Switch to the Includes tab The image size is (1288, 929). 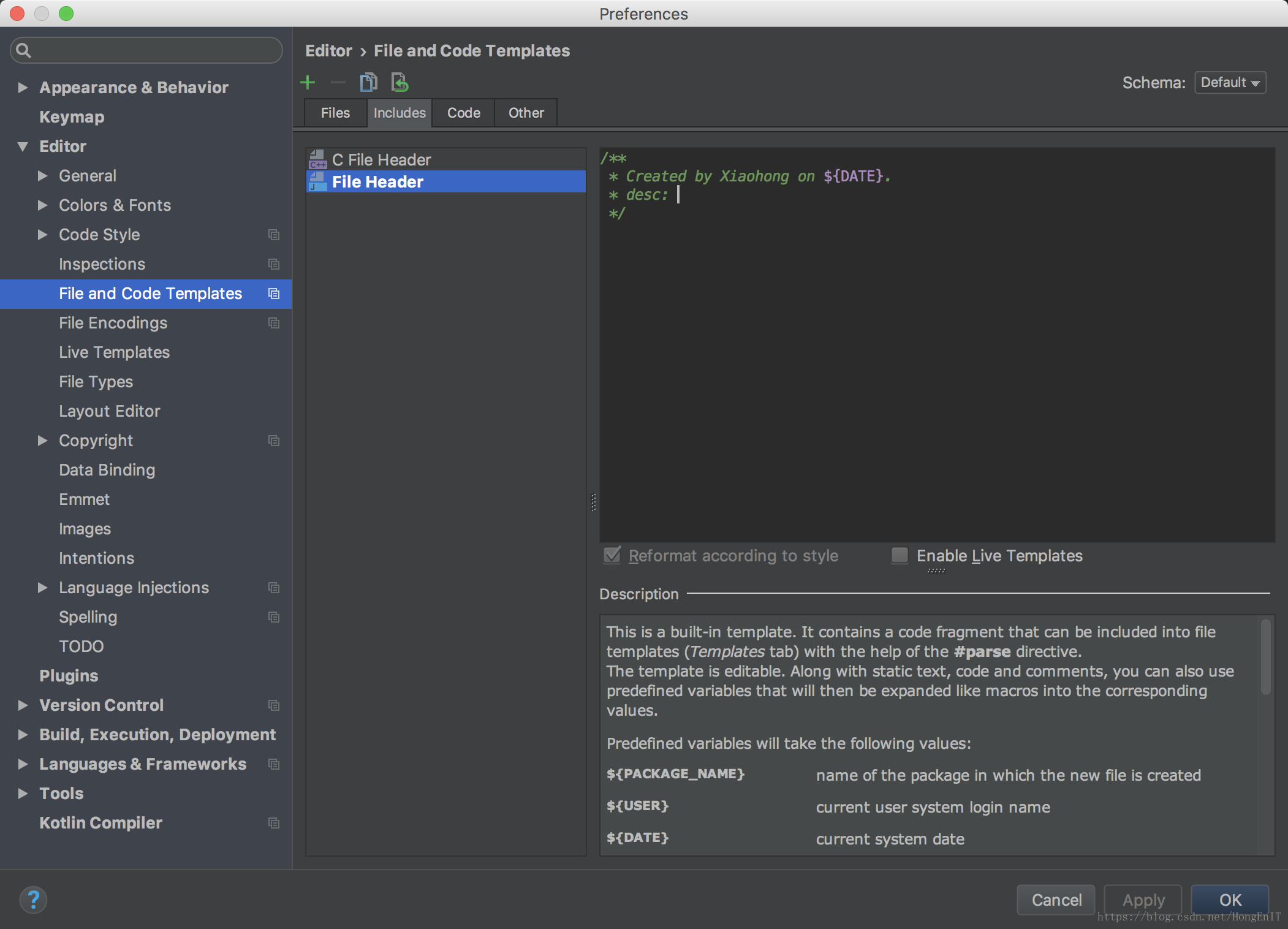[x=400, y=113]
